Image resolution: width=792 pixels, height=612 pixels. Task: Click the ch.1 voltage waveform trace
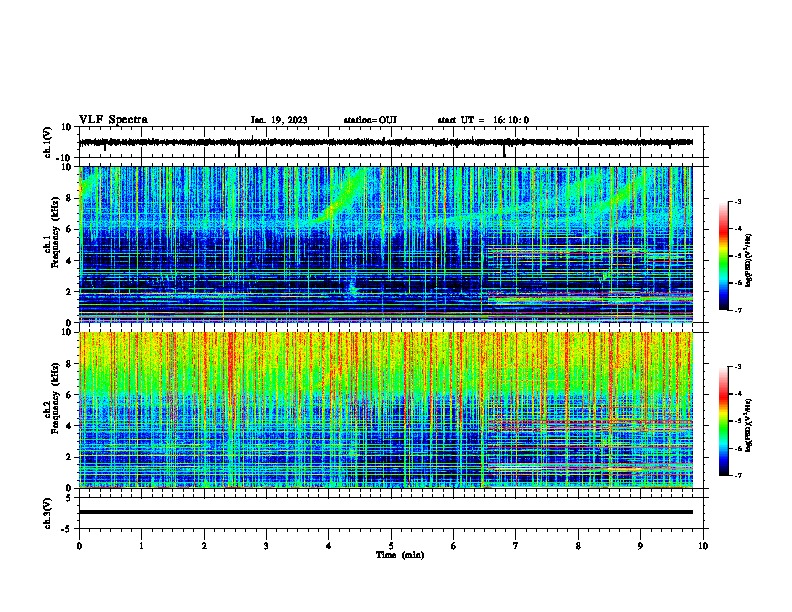(386, 142)
